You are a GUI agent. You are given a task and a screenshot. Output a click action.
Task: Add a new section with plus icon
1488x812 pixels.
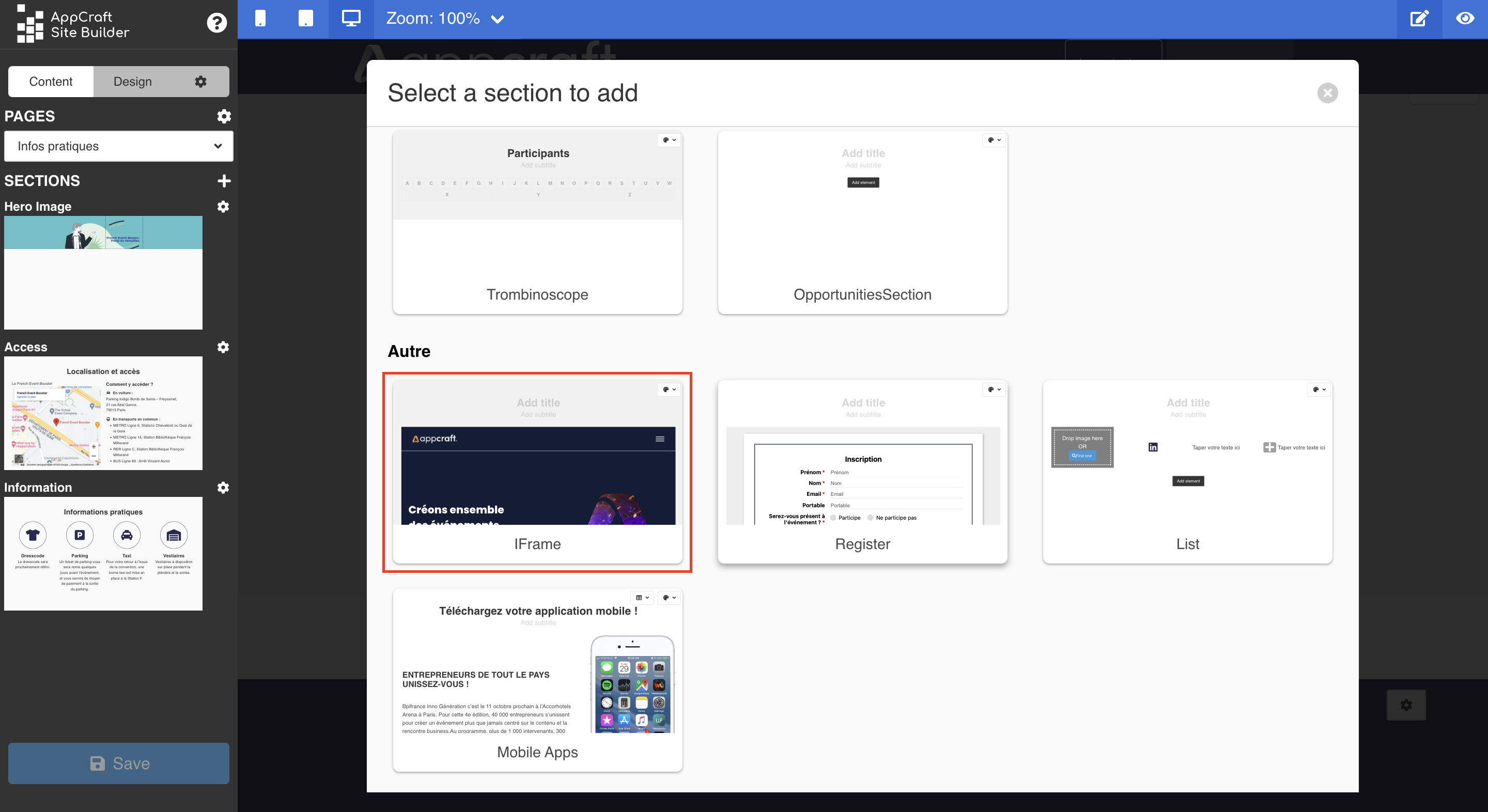[224, 181]
